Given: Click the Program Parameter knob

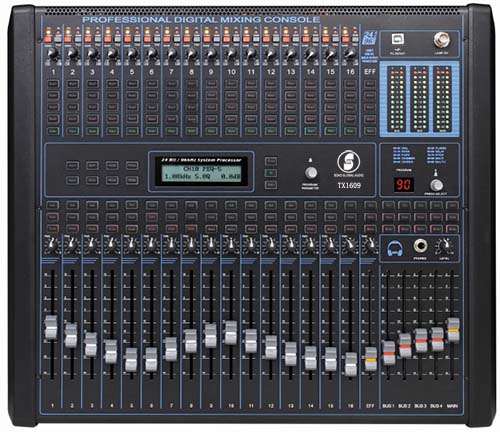Looking at the screenshot, I should point(311,173).
